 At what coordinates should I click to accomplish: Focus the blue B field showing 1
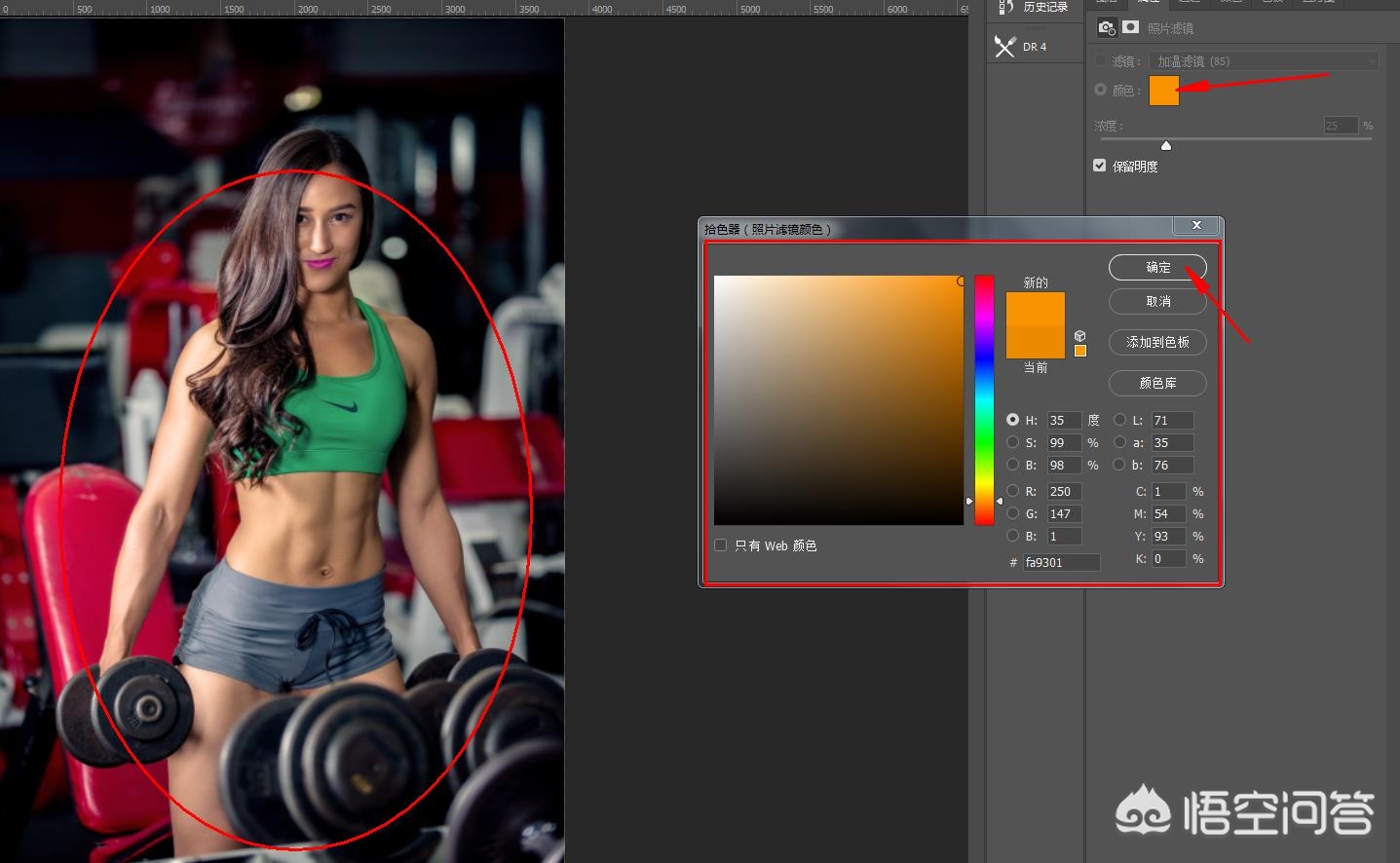pyautogui.click(x=1064, y=536)
